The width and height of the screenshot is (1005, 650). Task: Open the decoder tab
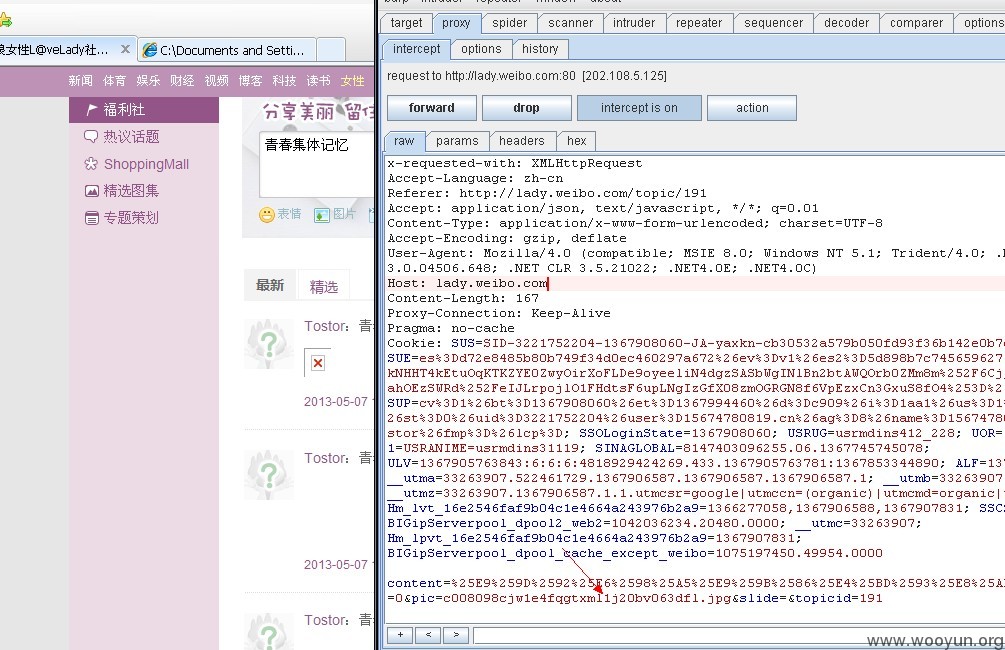coord(846,23)
